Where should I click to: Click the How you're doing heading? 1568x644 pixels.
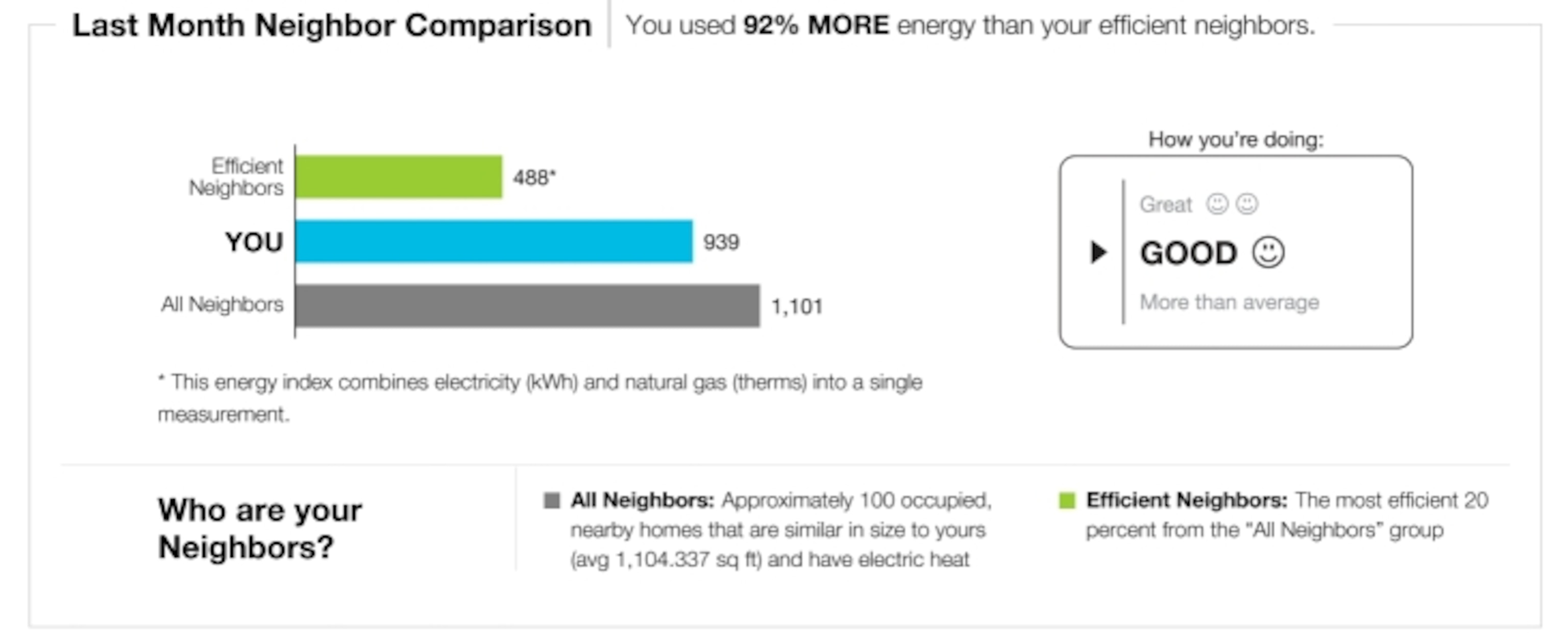pyautogui.click(x=1236, y=139)
